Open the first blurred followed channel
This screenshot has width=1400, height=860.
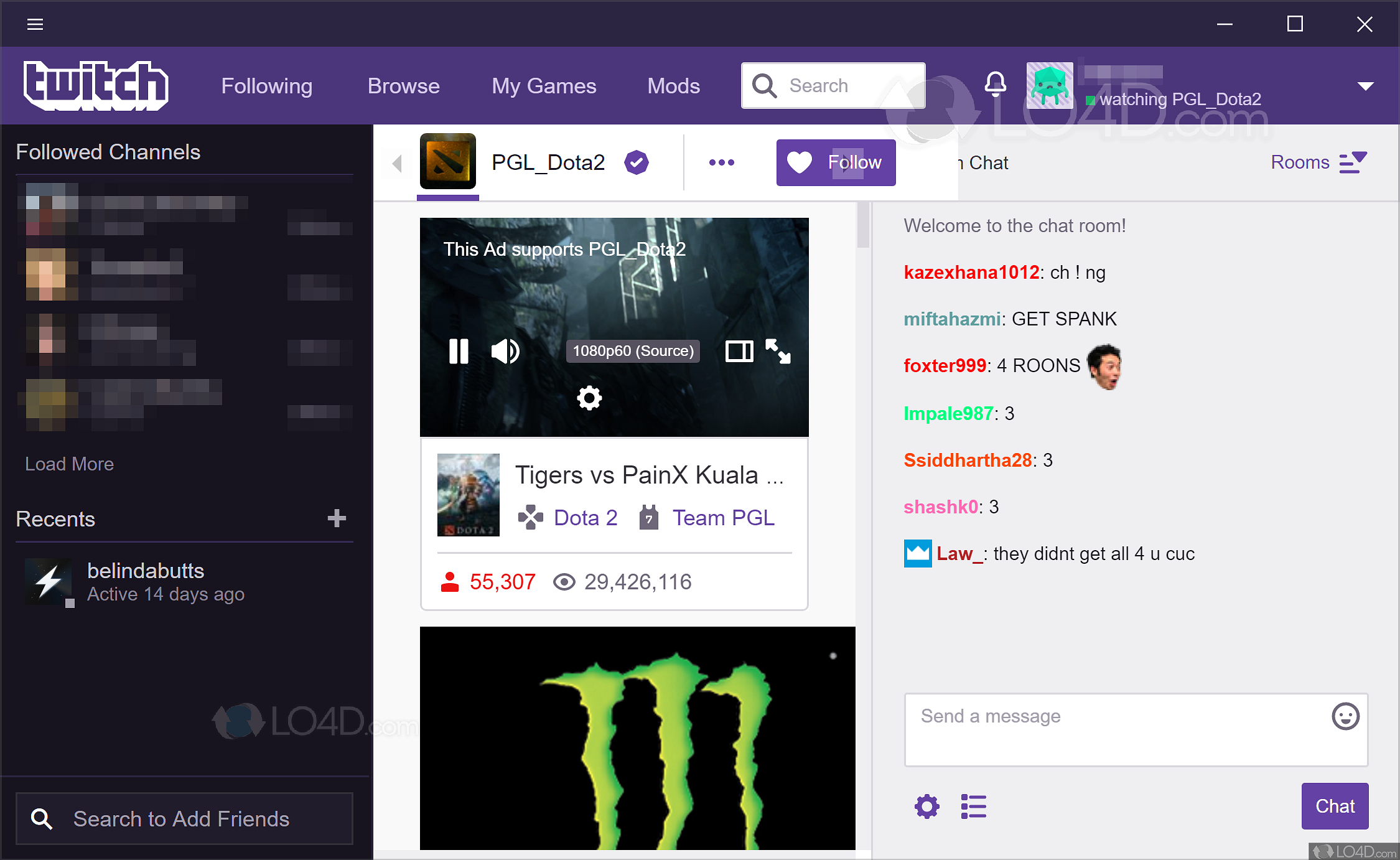(x=184, y=209)
